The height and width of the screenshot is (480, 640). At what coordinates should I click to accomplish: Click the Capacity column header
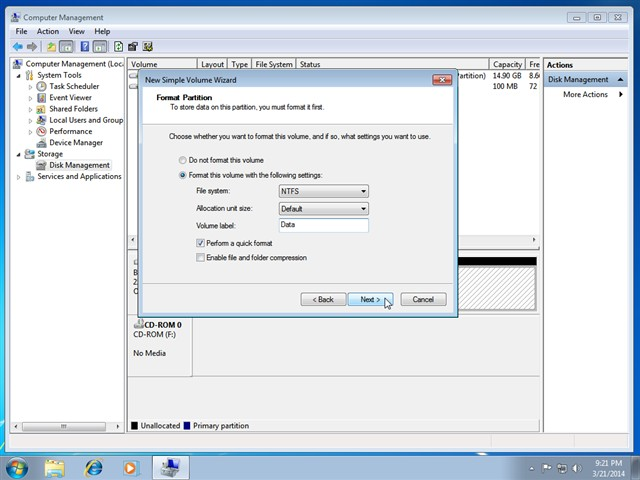[507, 64]
